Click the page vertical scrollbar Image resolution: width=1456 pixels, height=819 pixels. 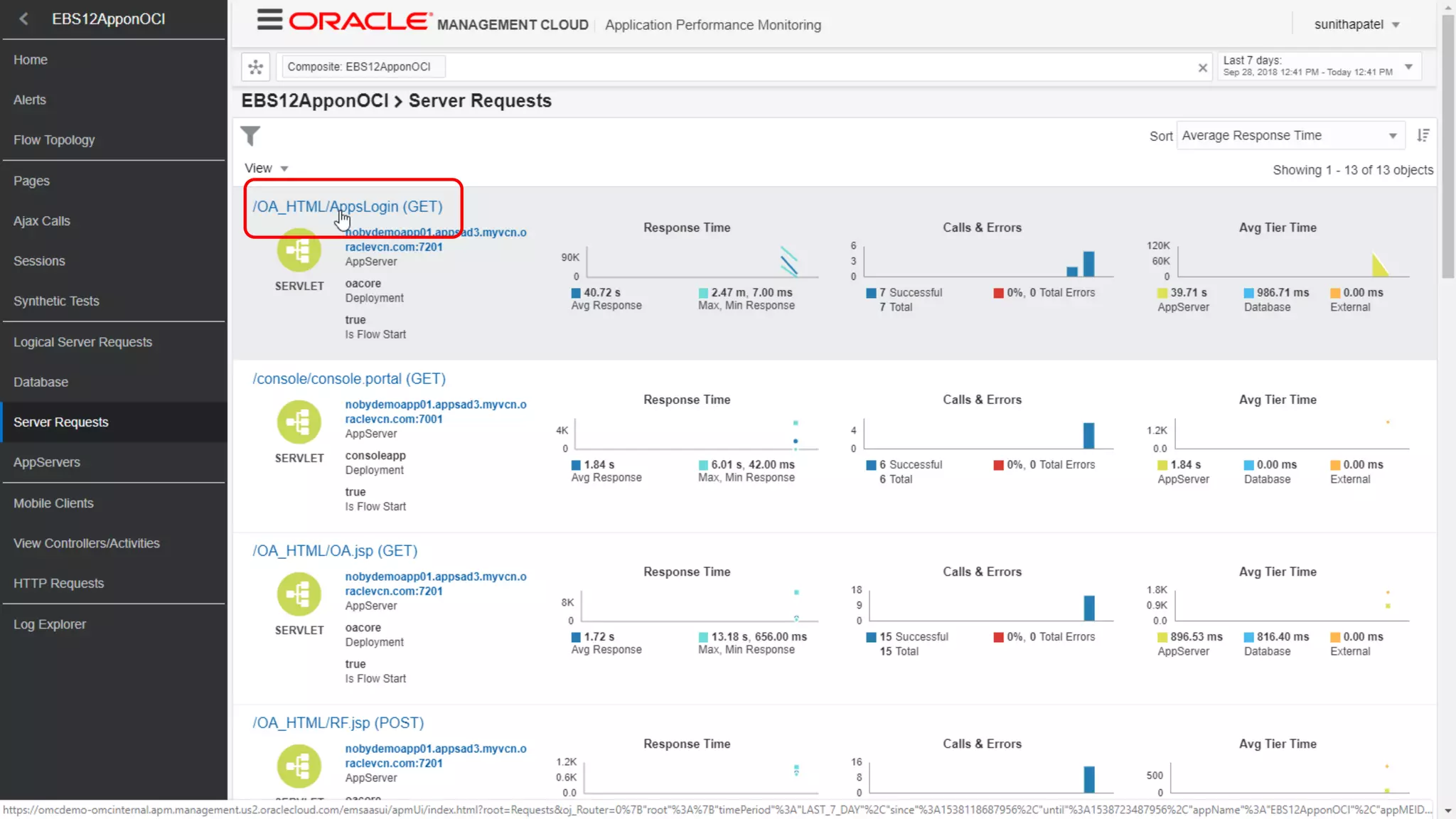[1447, 147]
